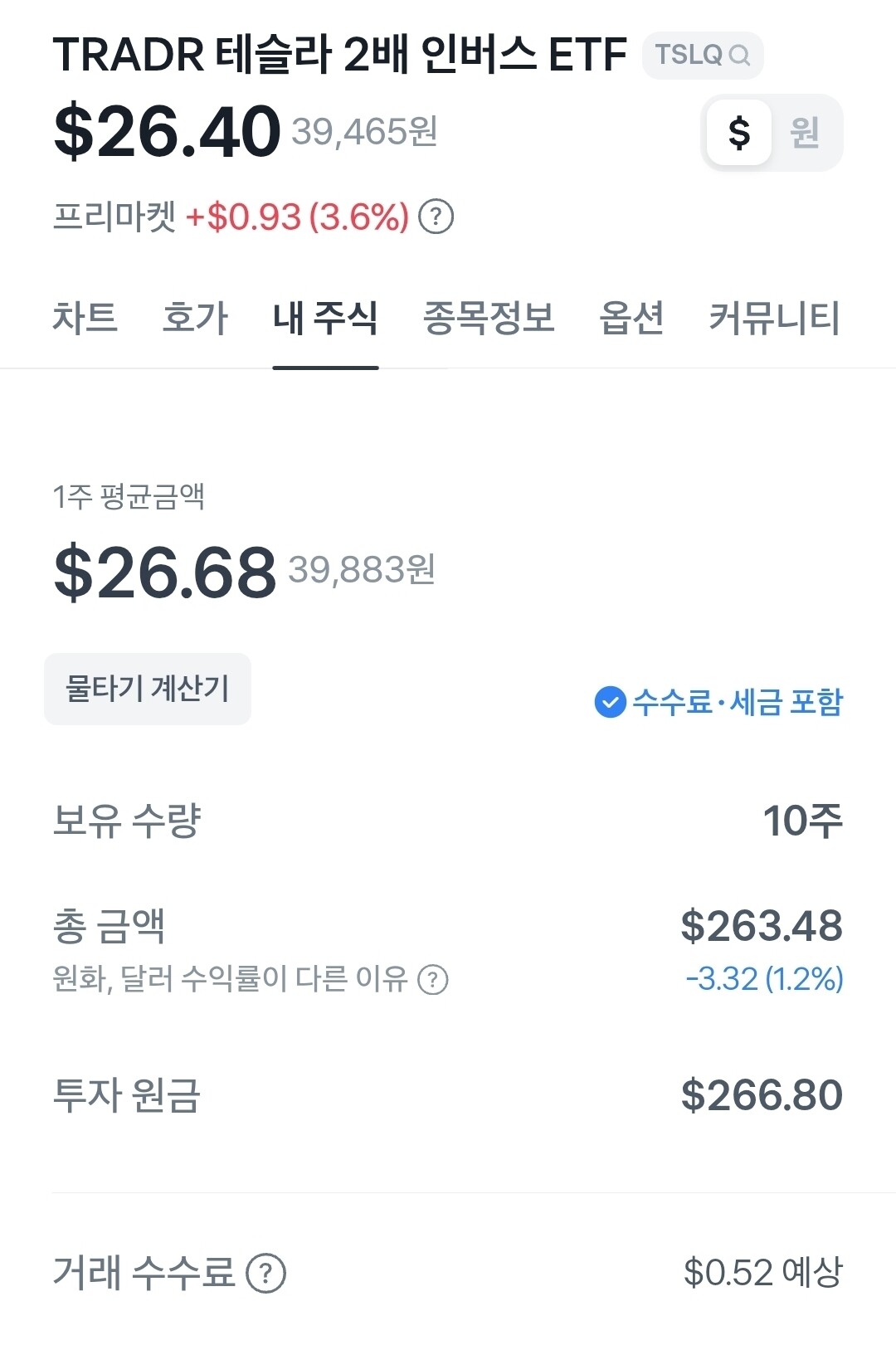Tap the $26.40 current price
Viewport: 896px width, 1345px height.
pos(168,131)
